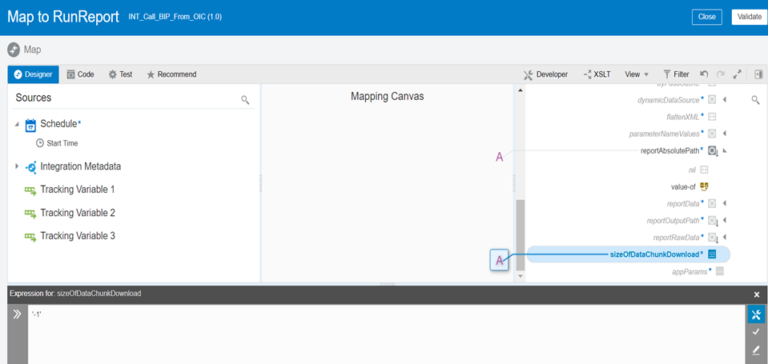Click the Sources search magnifier icon
Viewport: 768px width, 364px height.
[245, 100]
